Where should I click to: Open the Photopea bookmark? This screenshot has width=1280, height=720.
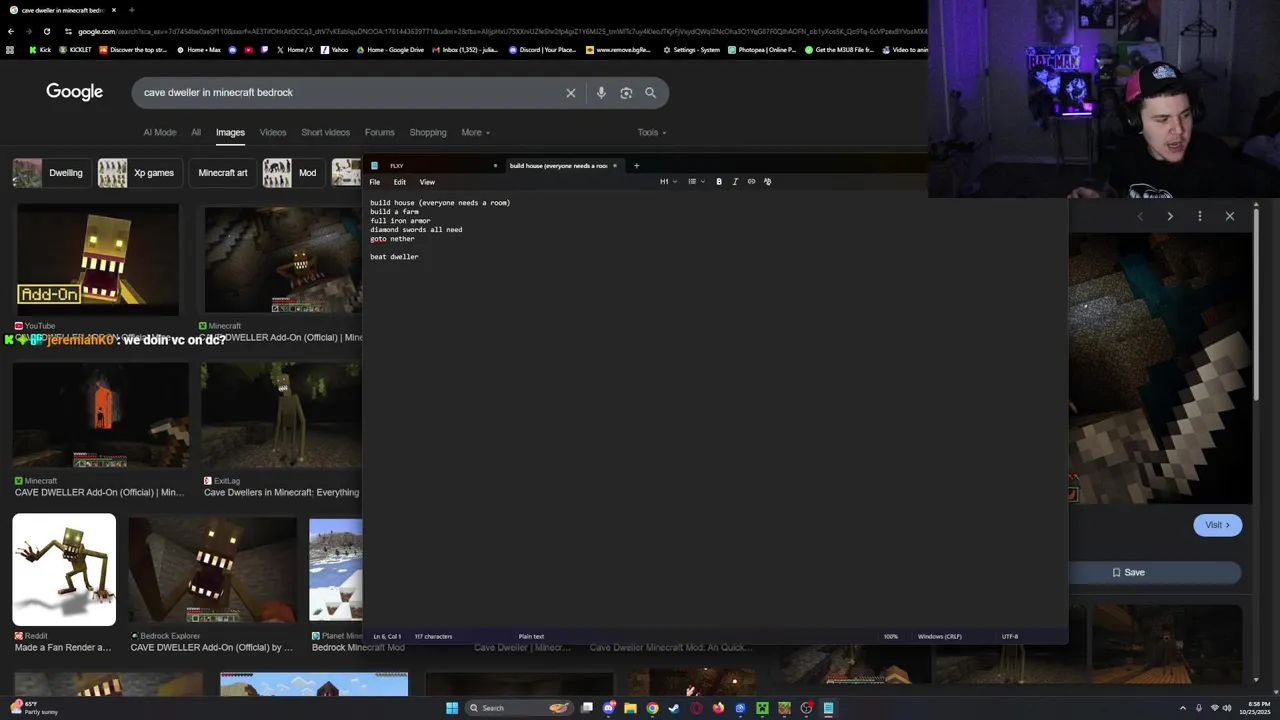click(x=762, y=50)
